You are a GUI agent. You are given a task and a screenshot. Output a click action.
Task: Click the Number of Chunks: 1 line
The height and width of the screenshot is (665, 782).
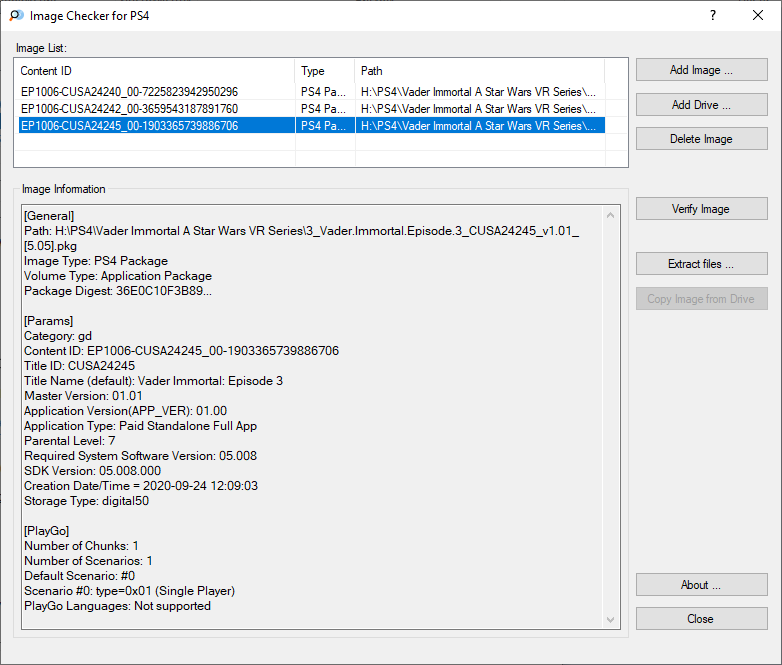pos(81,545)
